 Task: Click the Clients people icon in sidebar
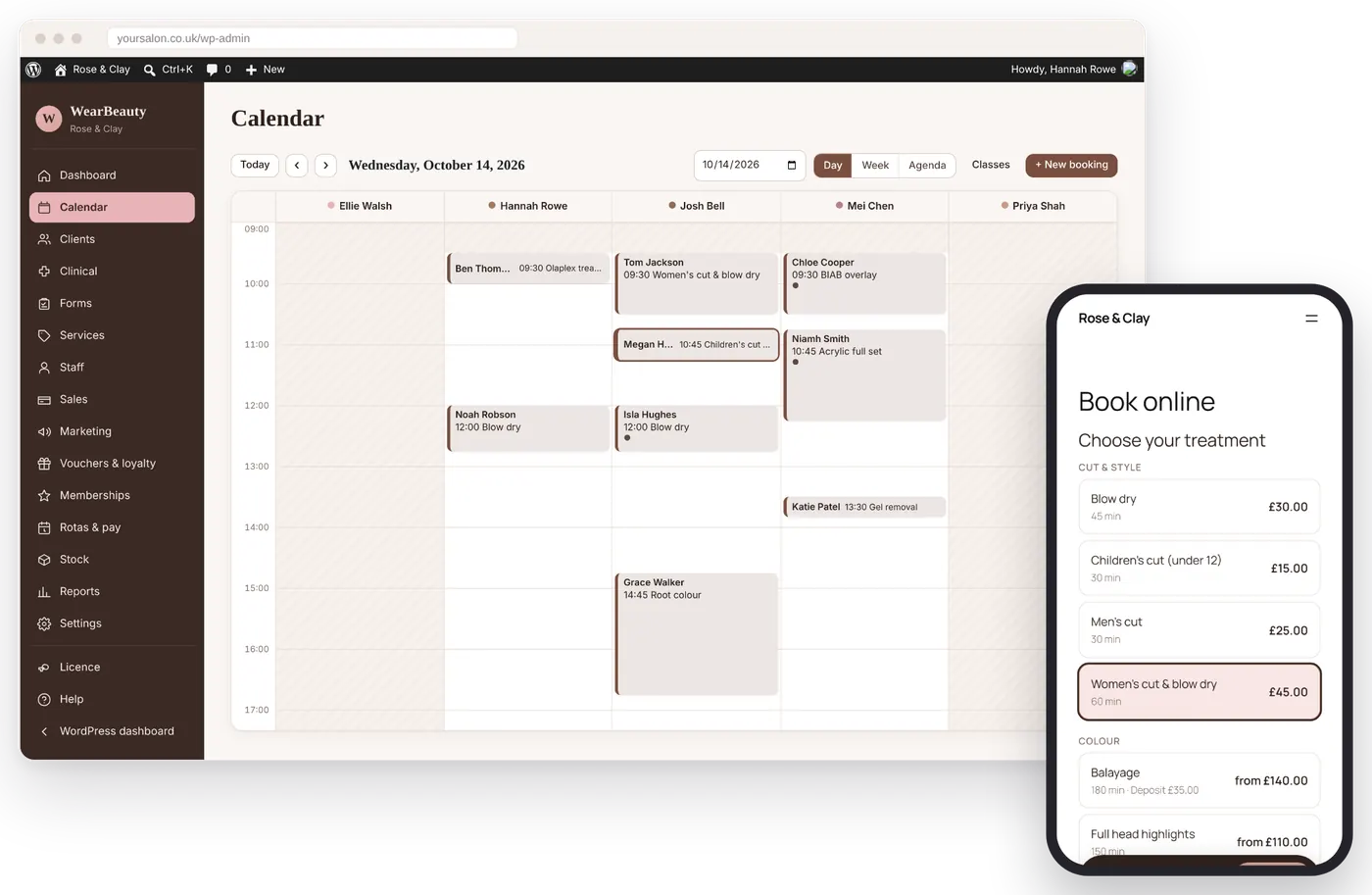click(44, 239)
